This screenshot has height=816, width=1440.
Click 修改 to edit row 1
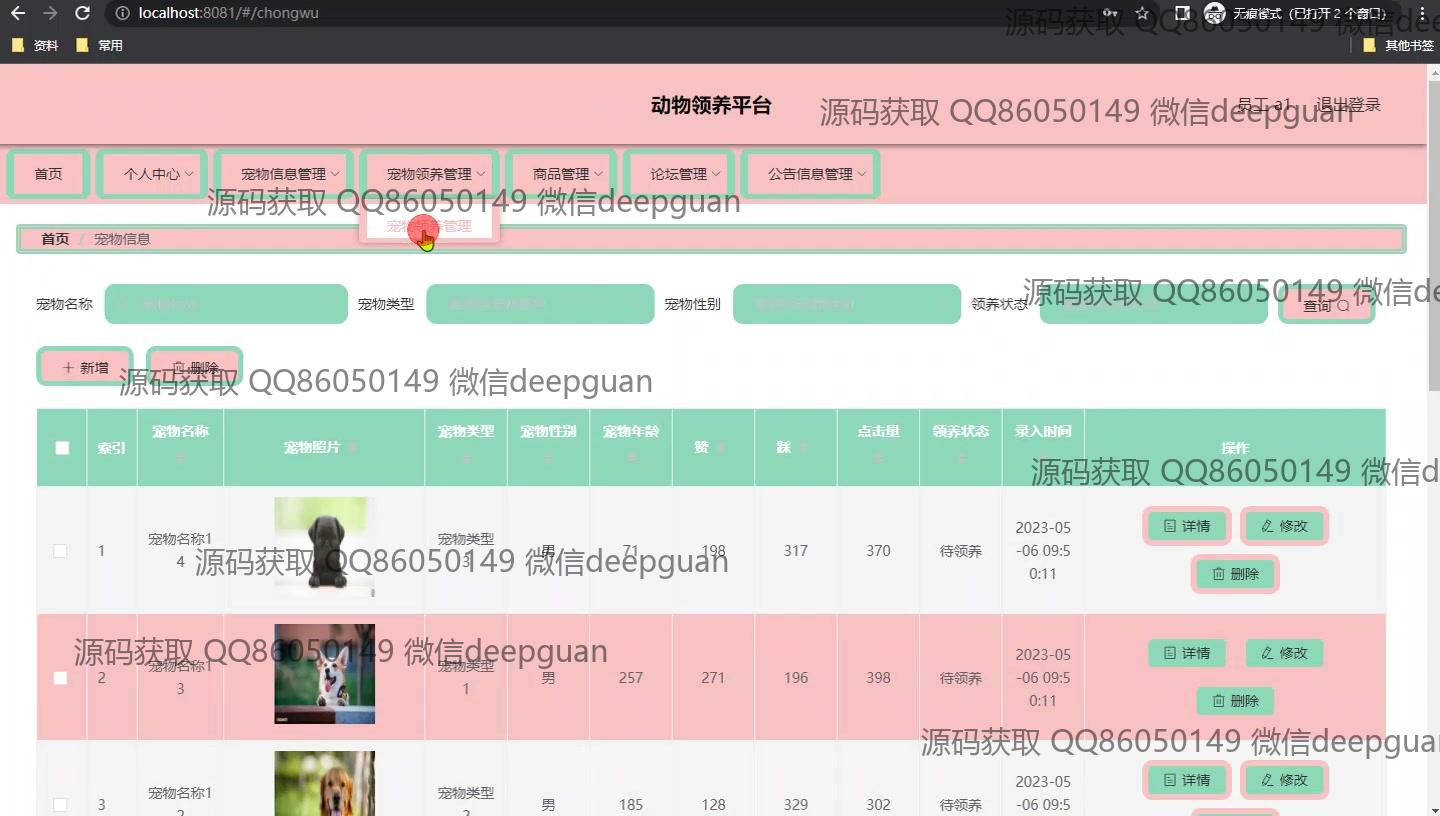point(1284,526)
